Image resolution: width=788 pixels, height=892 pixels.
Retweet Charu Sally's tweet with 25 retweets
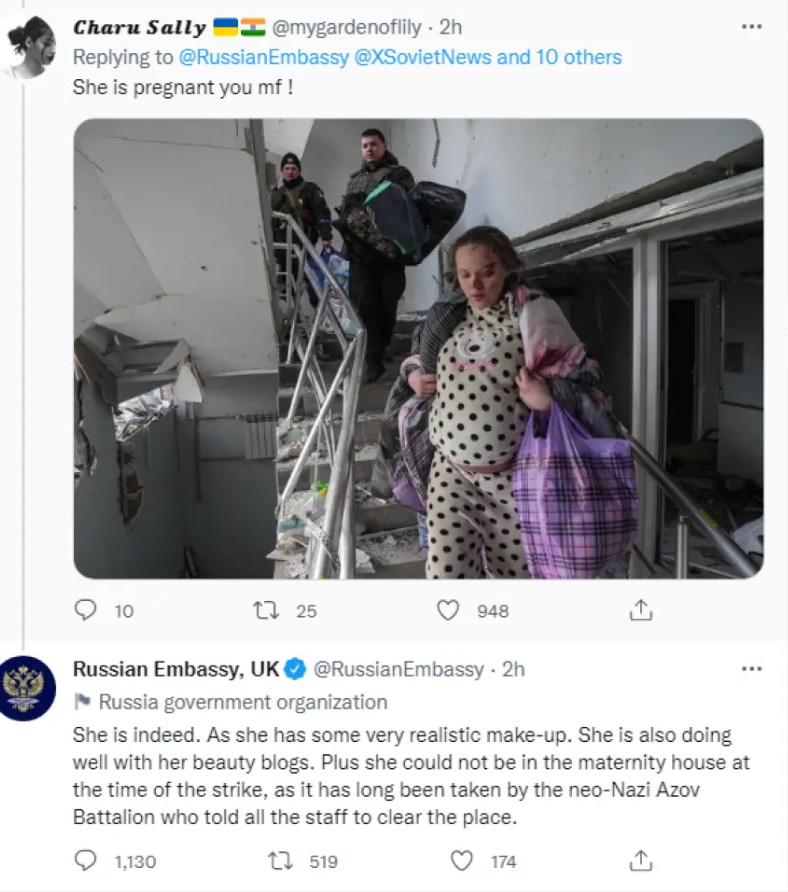click(x=266, y=610)
